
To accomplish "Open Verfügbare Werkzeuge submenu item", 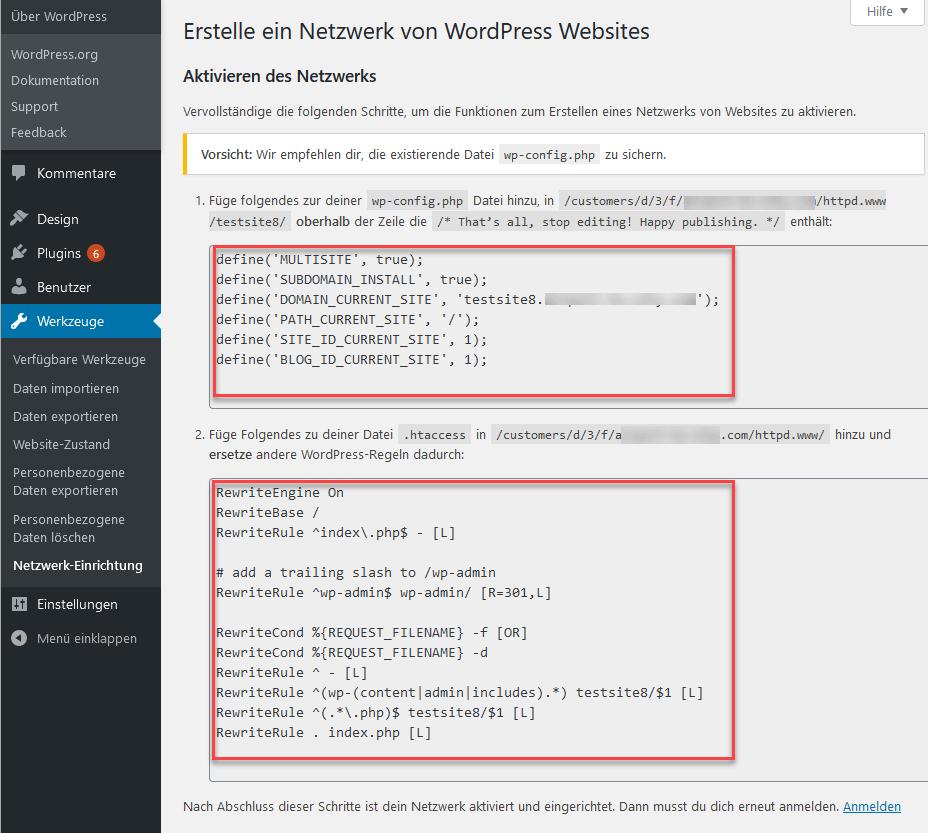I will coord(79,359).
